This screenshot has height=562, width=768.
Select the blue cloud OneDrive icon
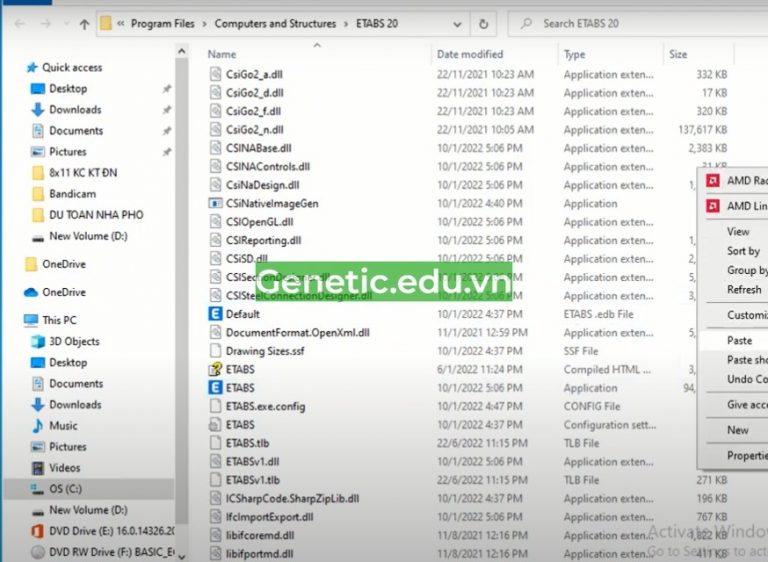tap(31, 293)
